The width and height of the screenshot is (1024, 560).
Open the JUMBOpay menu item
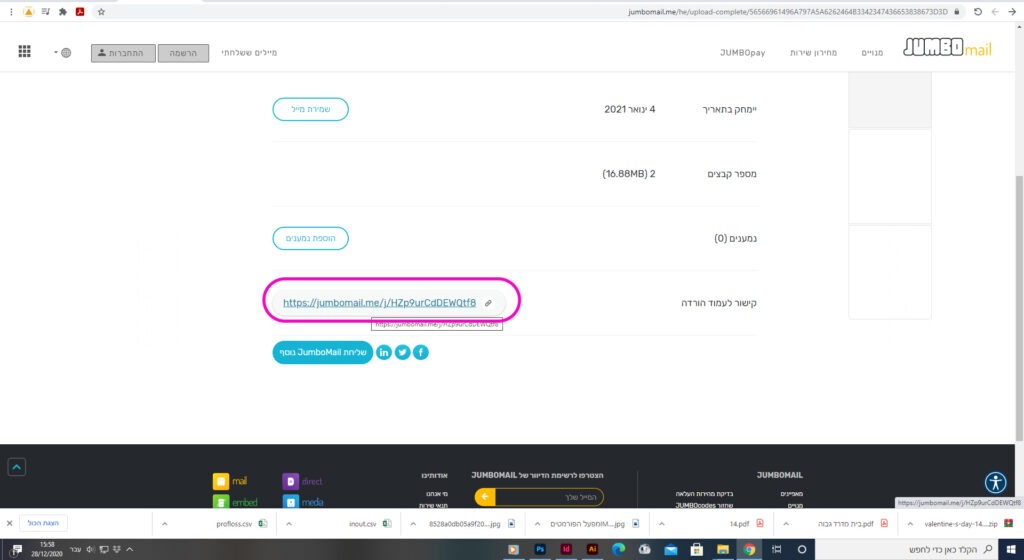tap(742, 52)
